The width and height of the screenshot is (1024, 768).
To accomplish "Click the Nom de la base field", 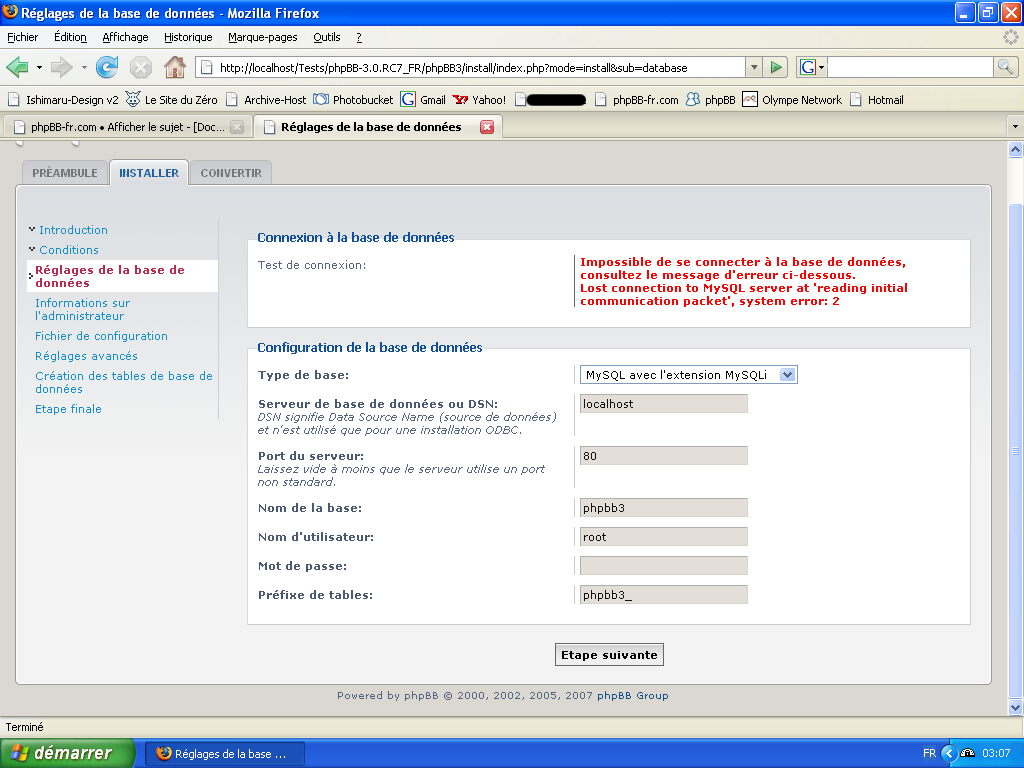I will 664,507.
